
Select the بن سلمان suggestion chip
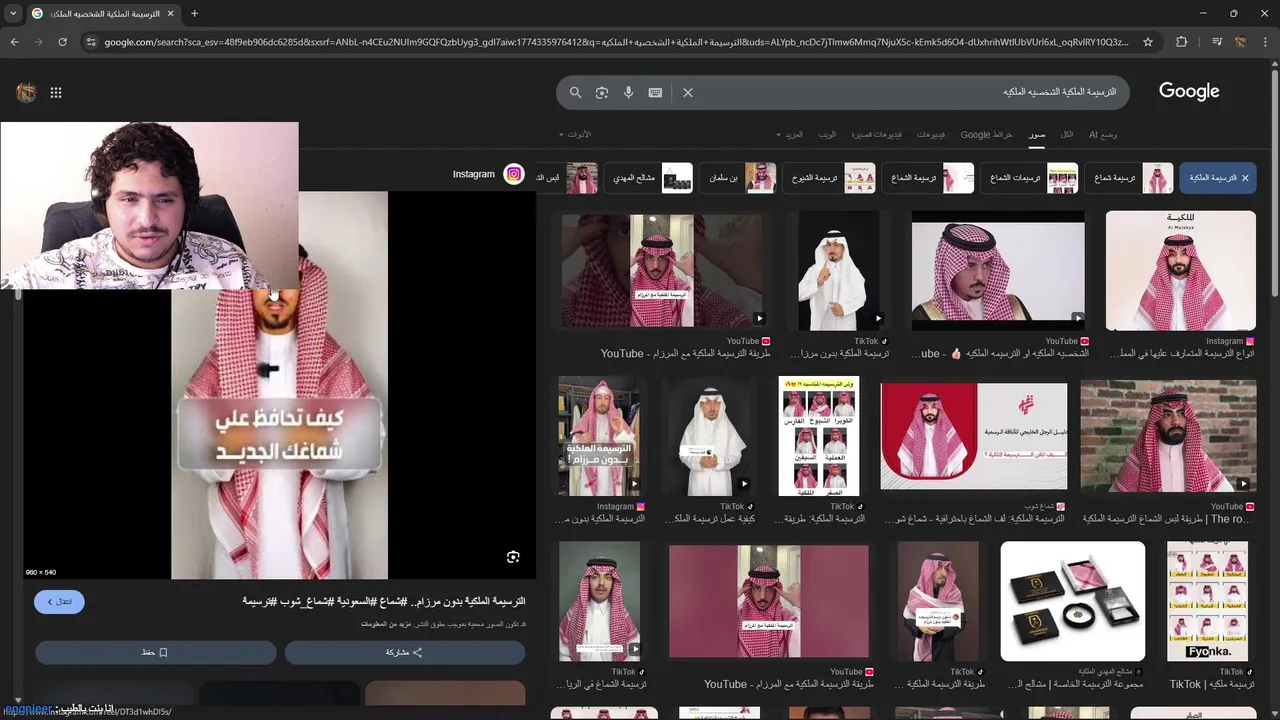coord(738,178)
